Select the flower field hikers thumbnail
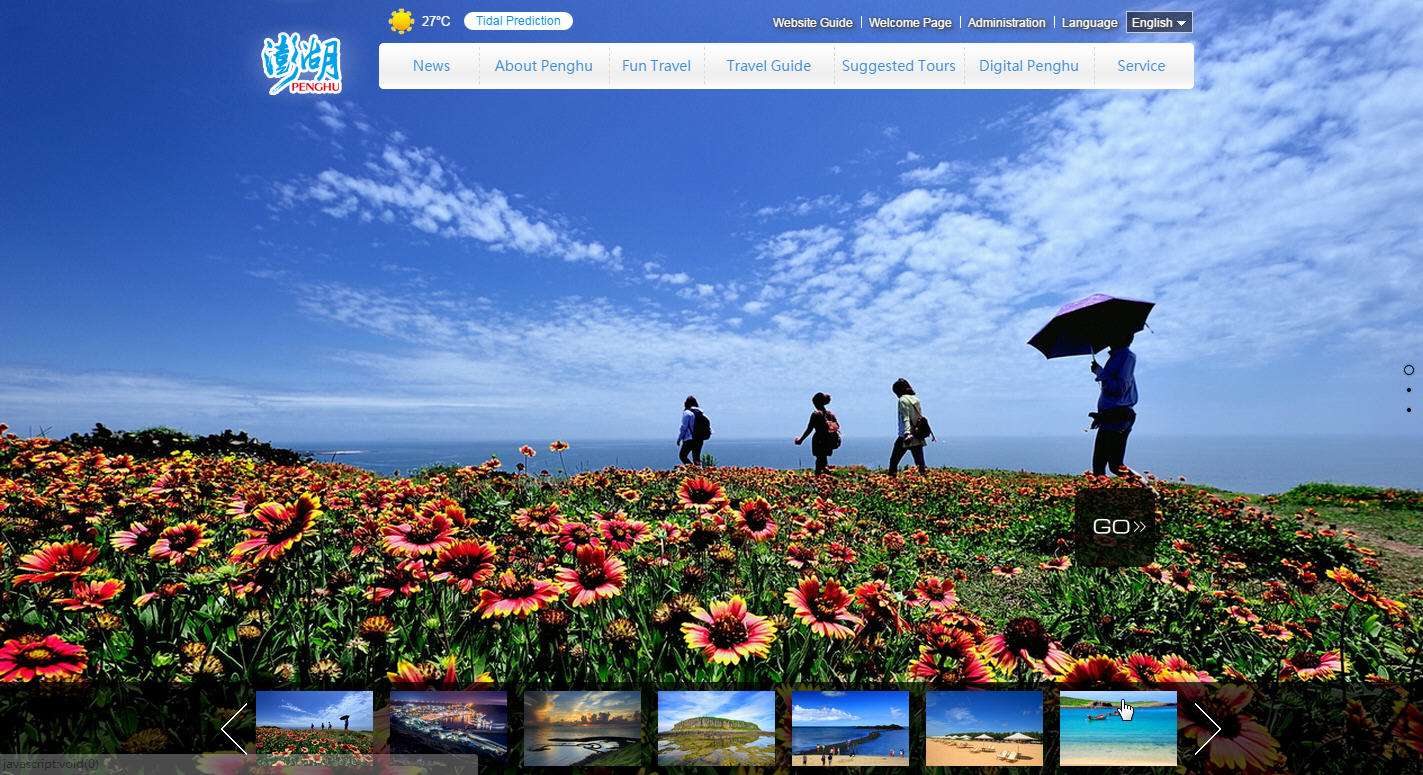 pyautogui.click(x=314, y=728)
